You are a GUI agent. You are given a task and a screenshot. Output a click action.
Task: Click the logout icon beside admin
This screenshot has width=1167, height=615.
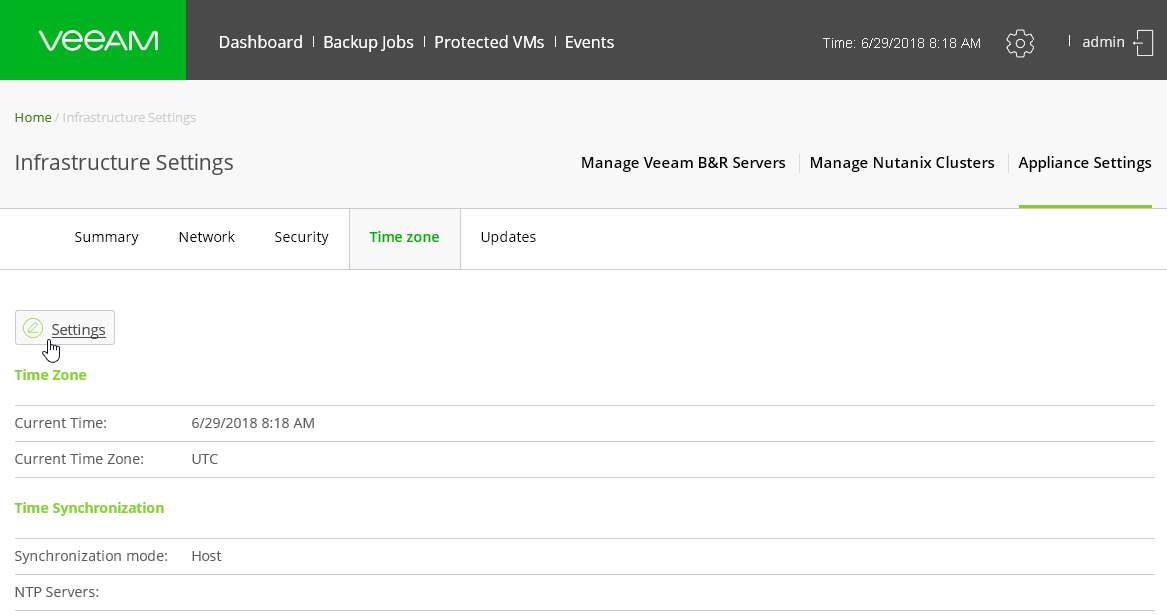[x=1143, y=43]
